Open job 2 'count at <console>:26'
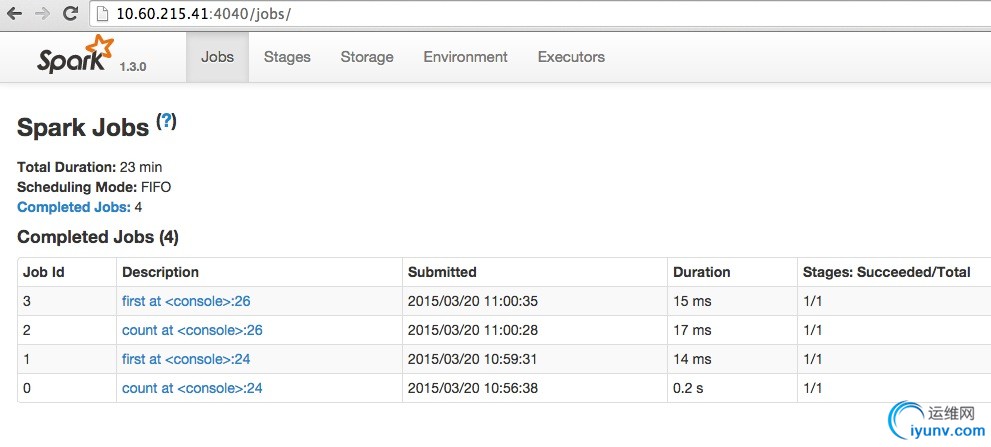 point(192,330)
